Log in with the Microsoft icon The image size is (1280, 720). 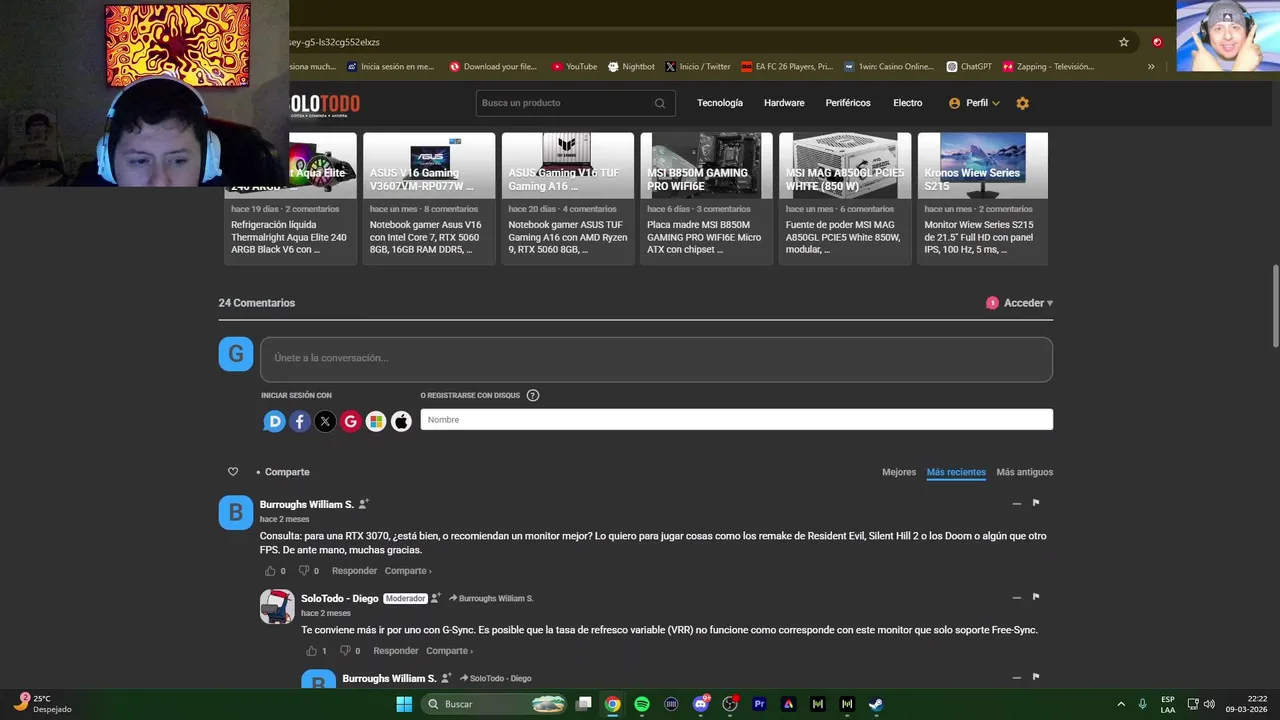point(376,422)
